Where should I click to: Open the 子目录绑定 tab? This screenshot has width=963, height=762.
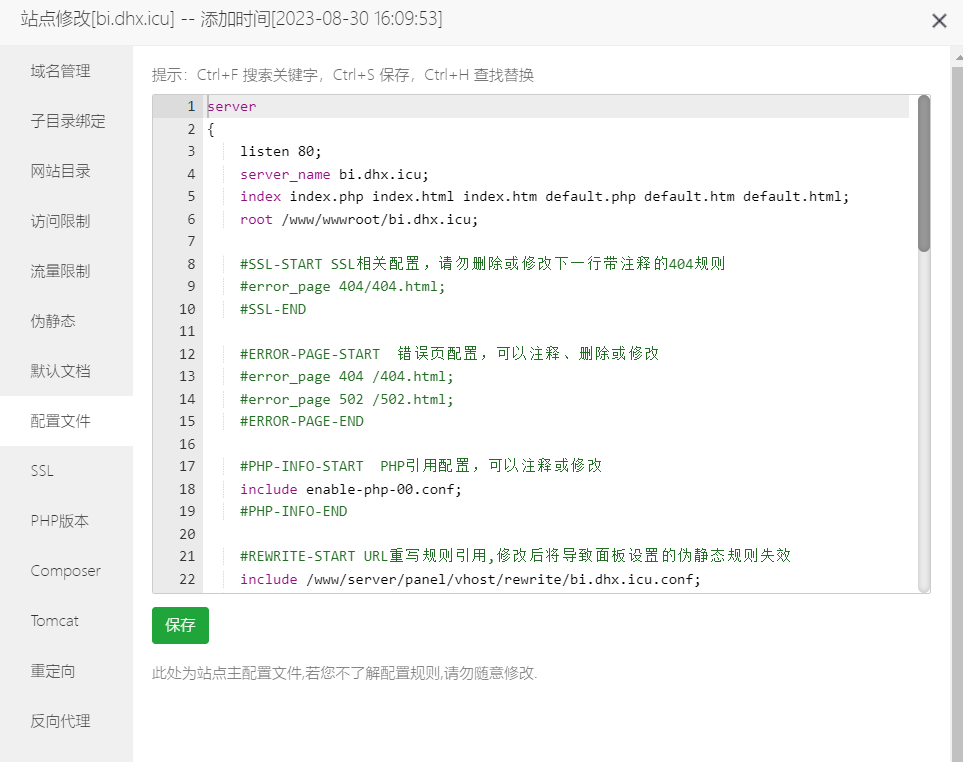point(66,121)
